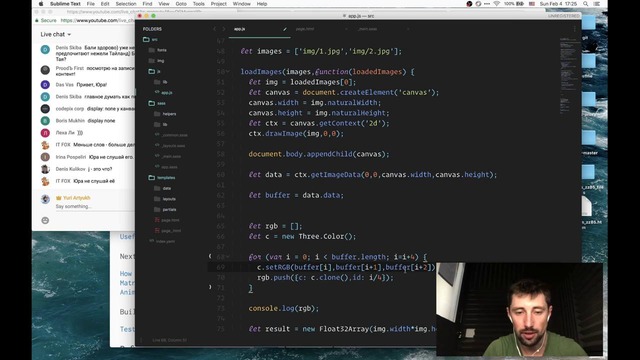Click the unsaved pencil icon on app.js tab
The width and height of the screenshot is (640, 360).
285,29
